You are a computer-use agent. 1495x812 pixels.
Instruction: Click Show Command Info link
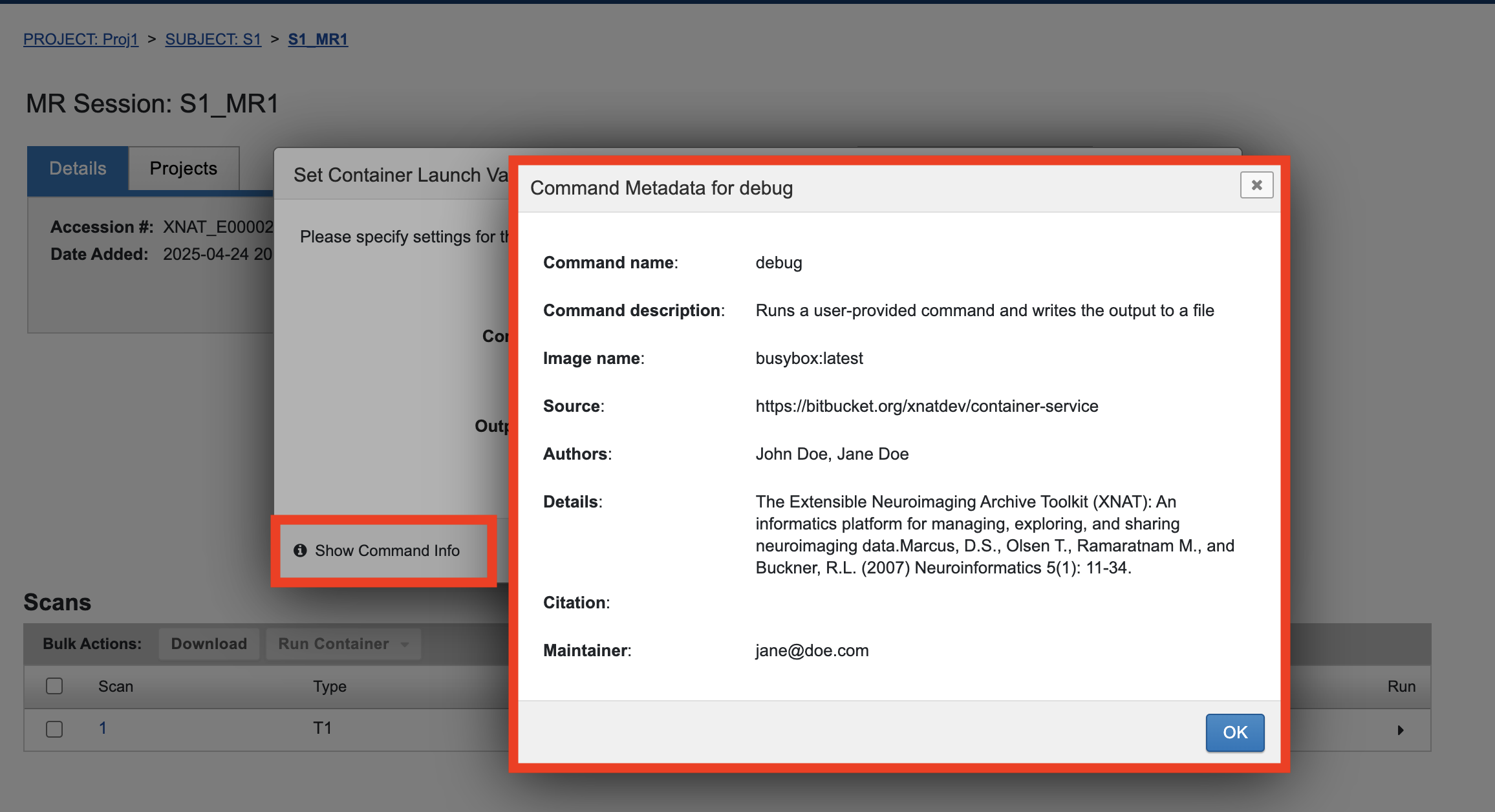387,550
